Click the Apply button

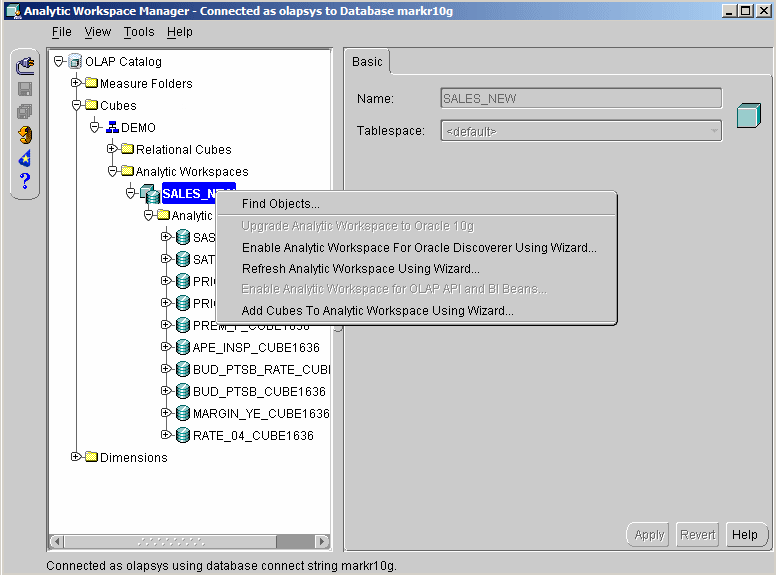(648, 534)
